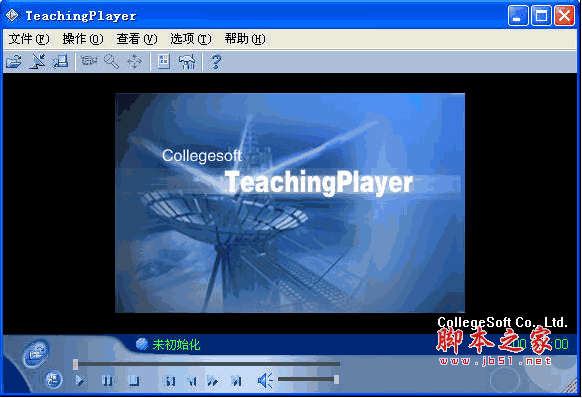Click the large round open button in player panel
The width and height of the screenshot is (582, 398).
(x=36, y=355)
